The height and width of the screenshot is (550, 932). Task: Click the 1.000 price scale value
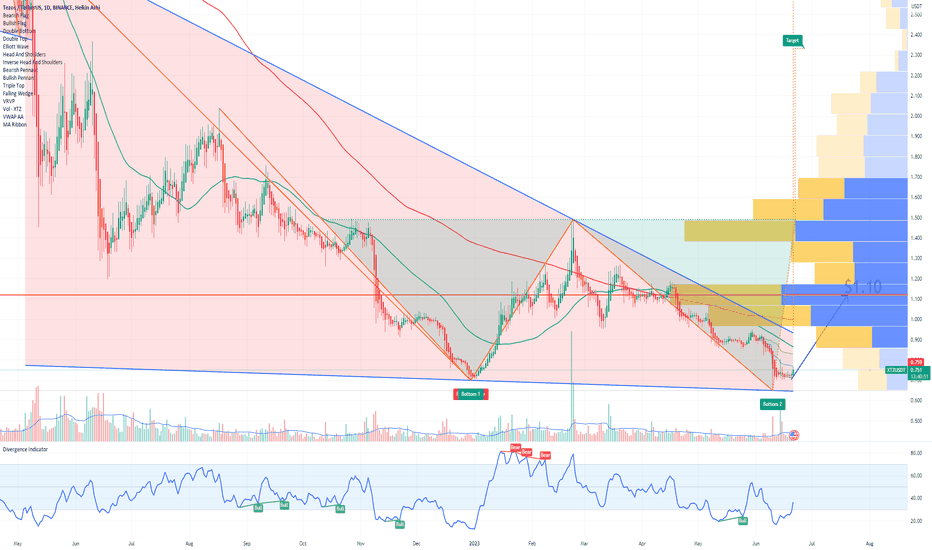click(x=916, y=319)
